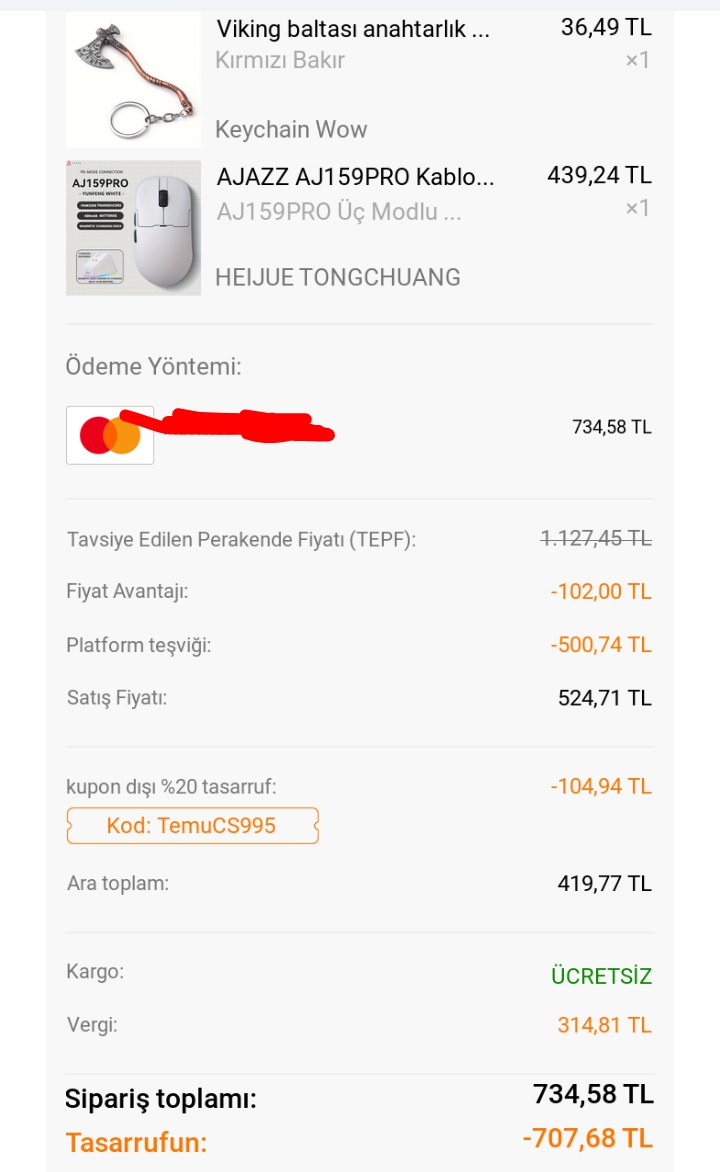Tap the 439,24 TL mouse price
The height and width of the screenshot is (1172, 720).
599,176
